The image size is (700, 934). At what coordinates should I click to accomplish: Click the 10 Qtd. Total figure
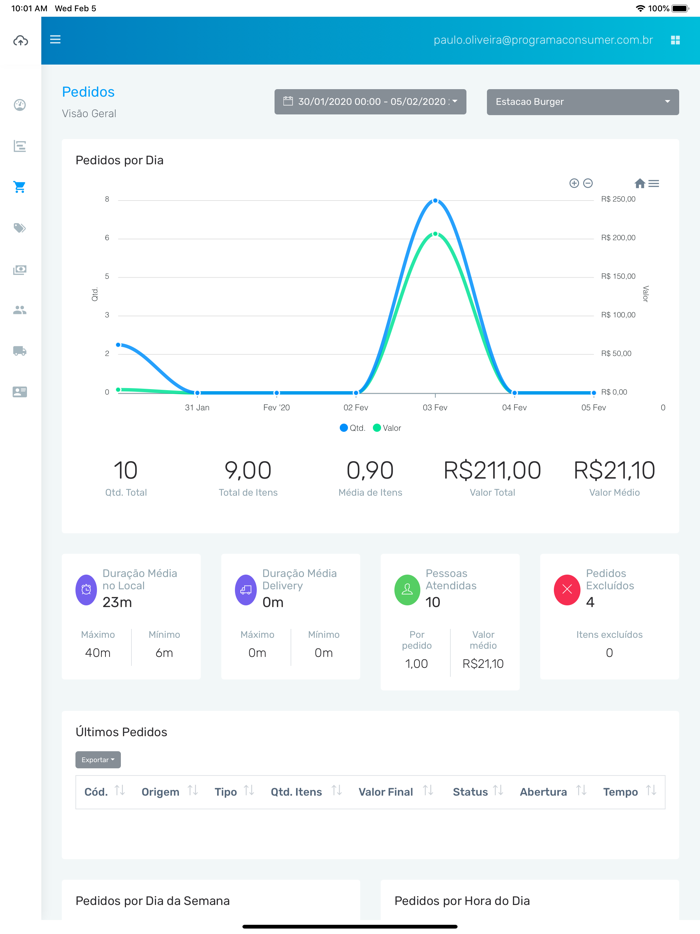coord(126,471)
